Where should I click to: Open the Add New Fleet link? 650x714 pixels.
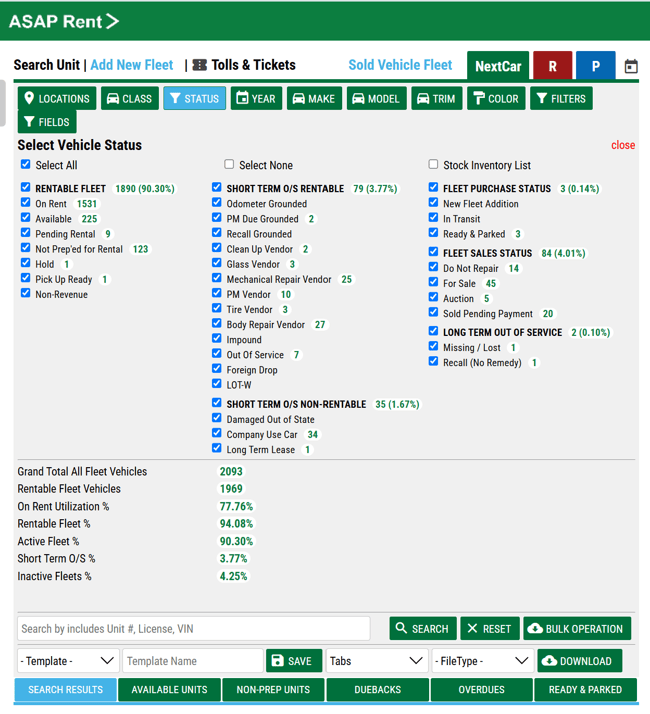[x=132, y=65]
